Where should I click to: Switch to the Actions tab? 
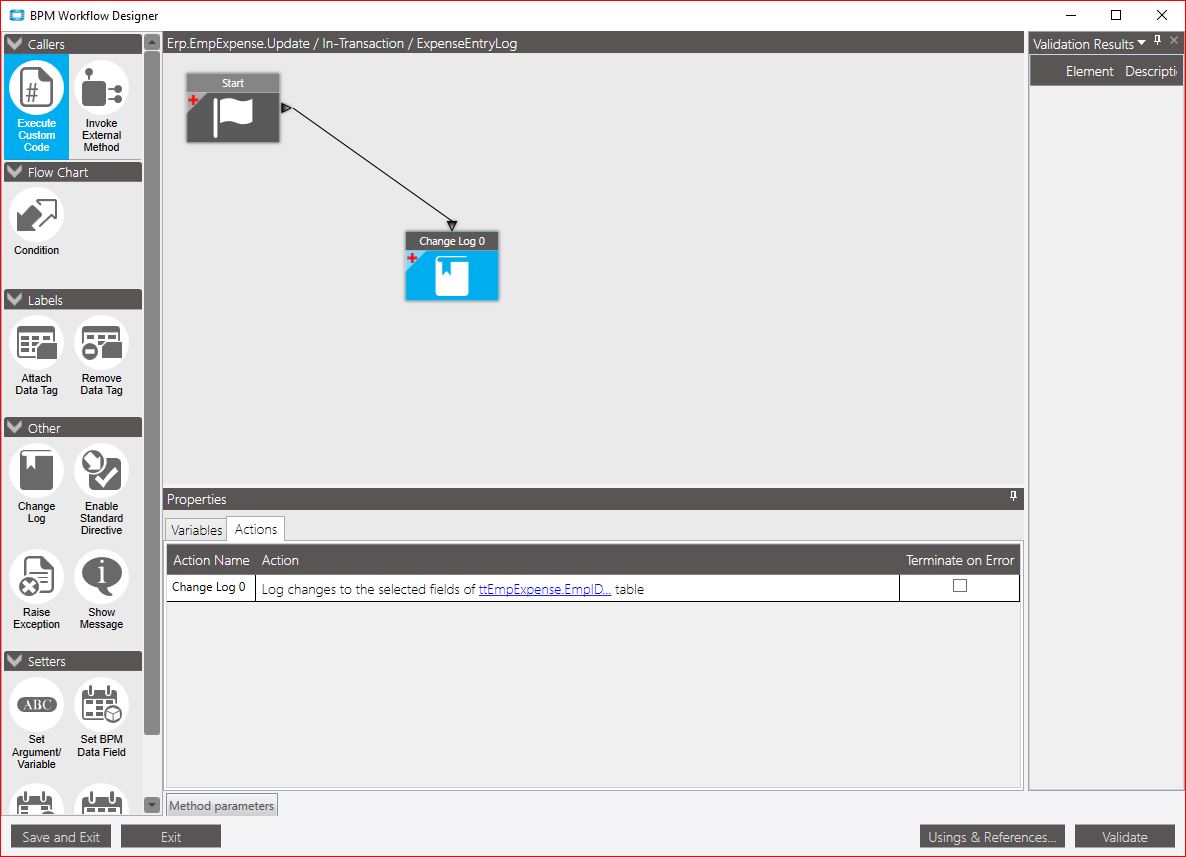coord(256,529)
